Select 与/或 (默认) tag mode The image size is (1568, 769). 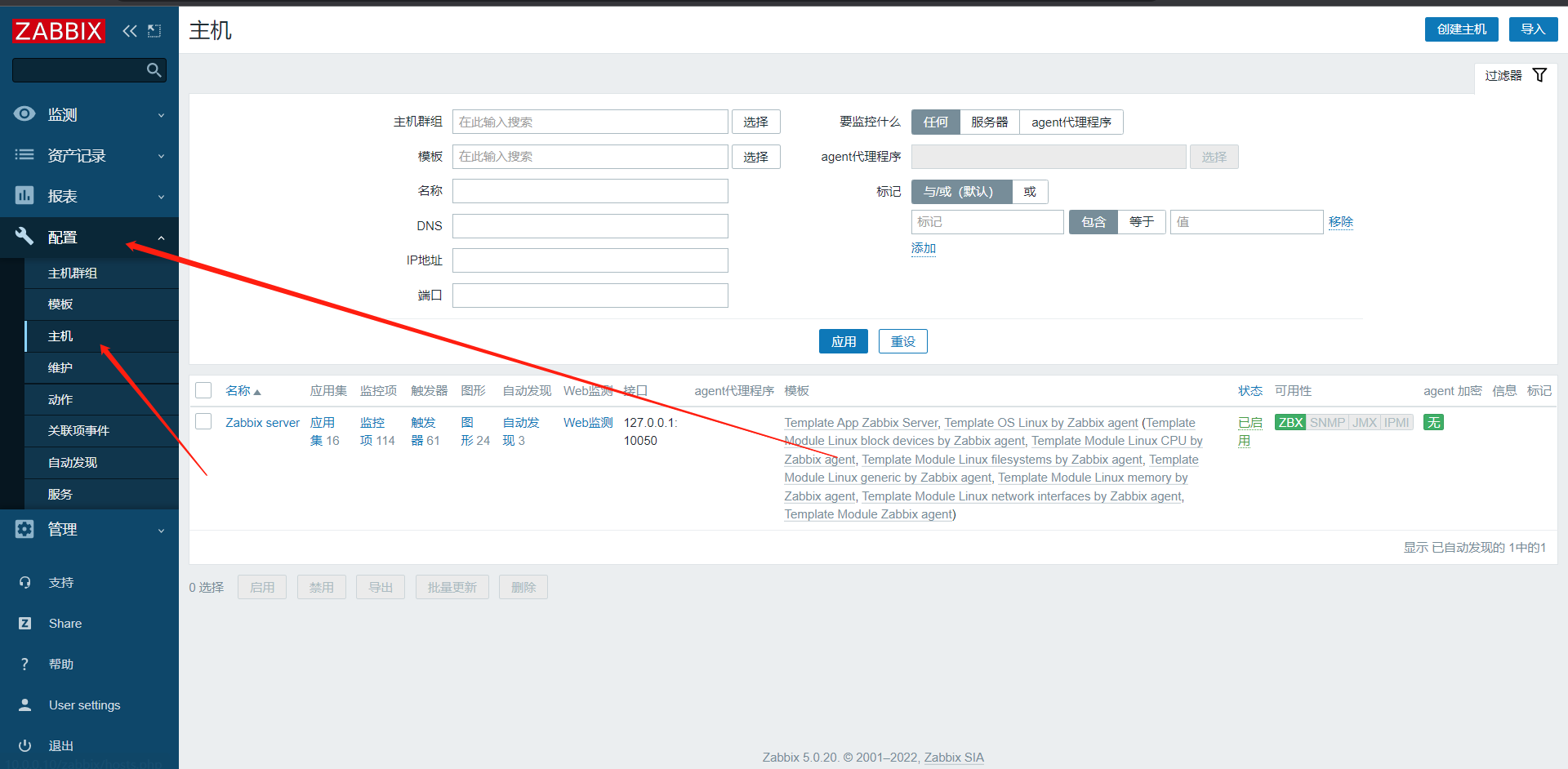click(x=961, y=192)
